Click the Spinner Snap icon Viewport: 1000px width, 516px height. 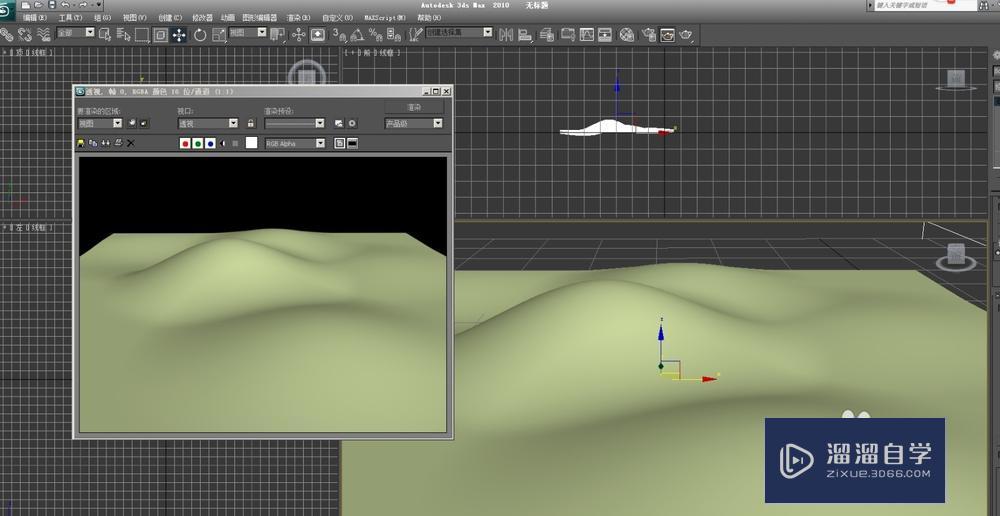pos(393,34)
